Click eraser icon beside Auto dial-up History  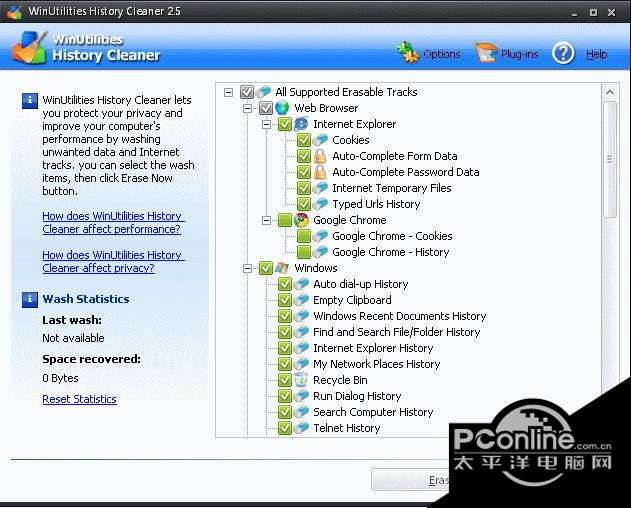[x=301, y=284]
